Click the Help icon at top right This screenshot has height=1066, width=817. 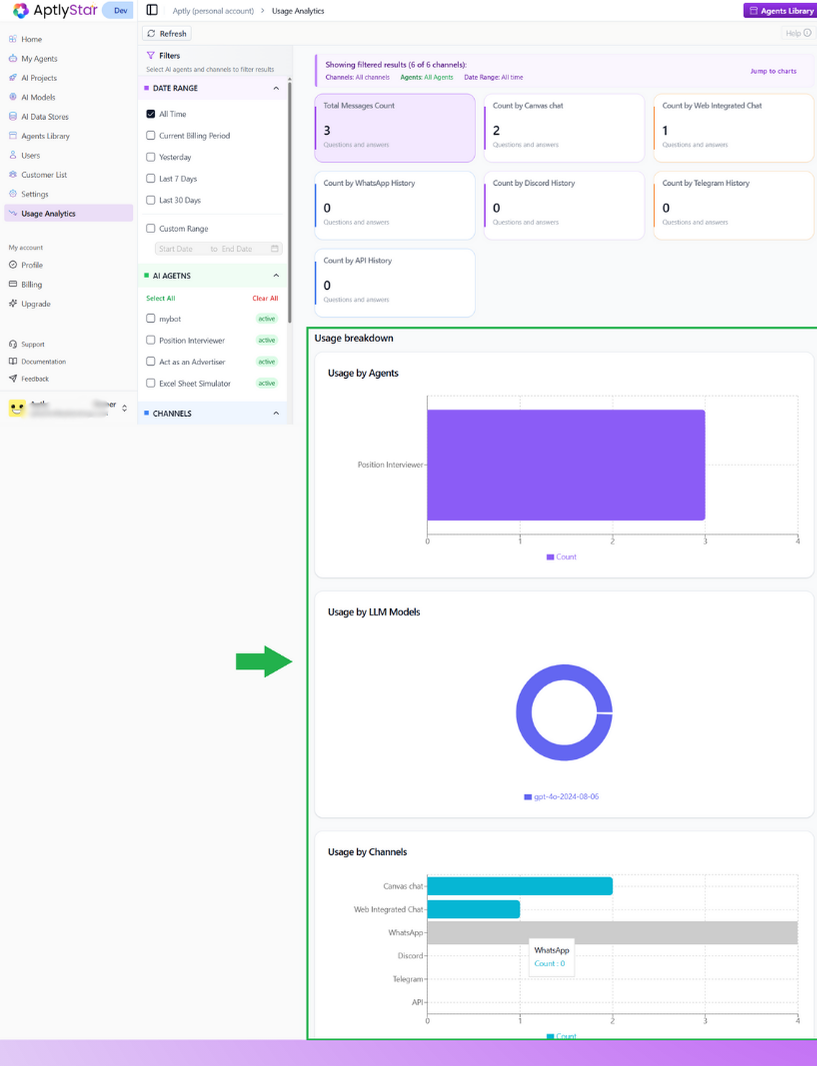[807, 32]
